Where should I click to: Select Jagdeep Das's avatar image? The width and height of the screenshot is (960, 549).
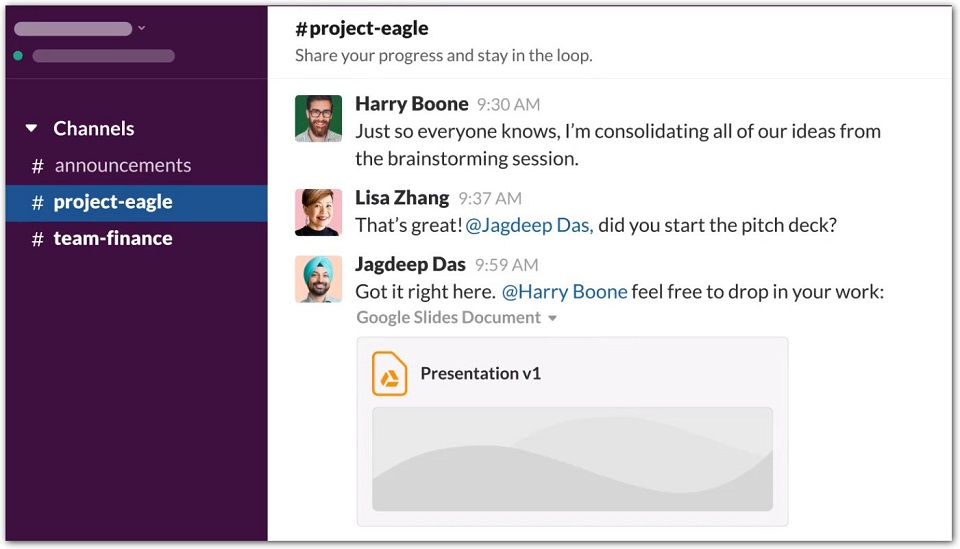[x=318, y=279]
